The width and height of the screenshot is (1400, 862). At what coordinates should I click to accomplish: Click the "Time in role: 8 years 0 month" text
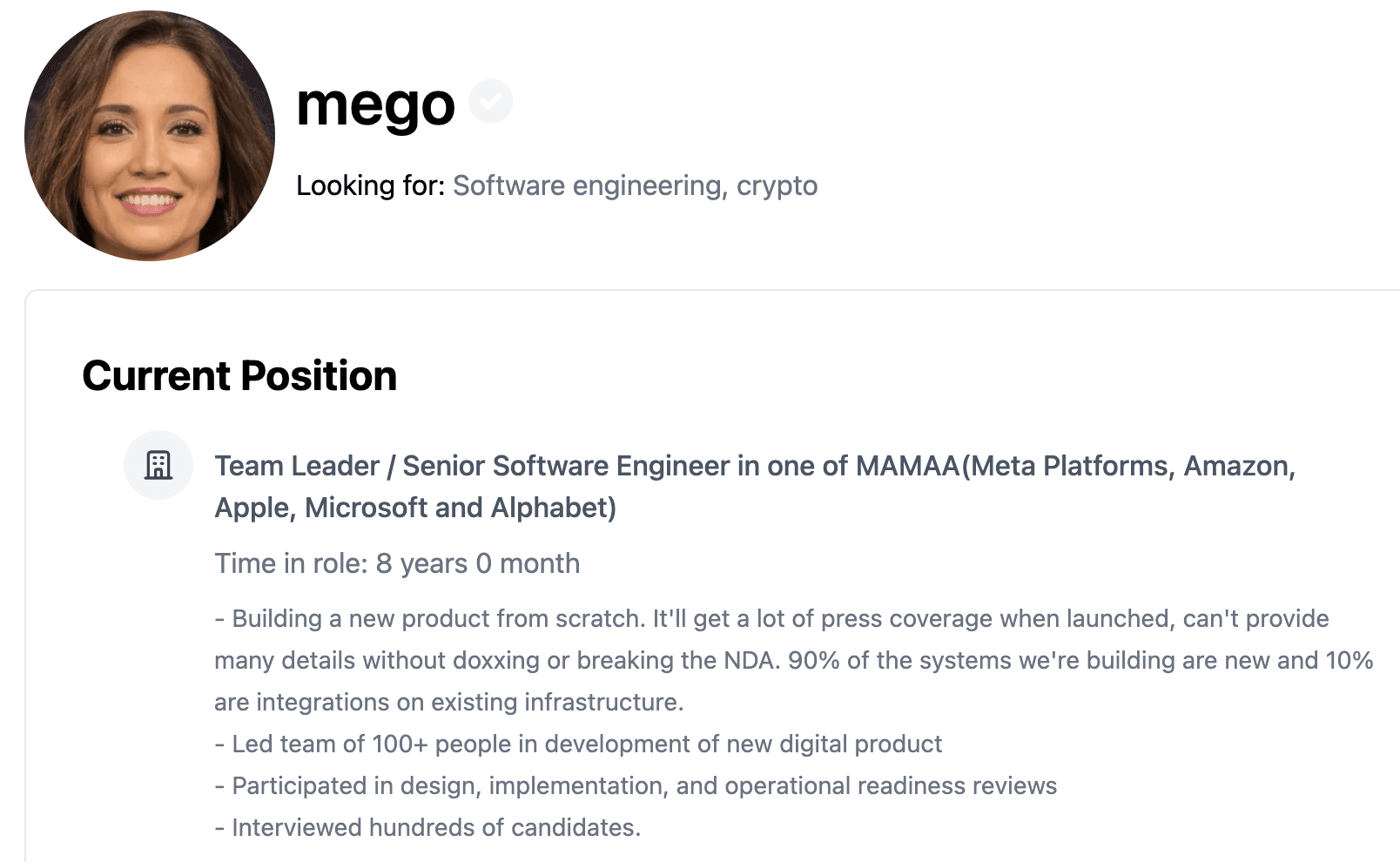coord(397,563)
